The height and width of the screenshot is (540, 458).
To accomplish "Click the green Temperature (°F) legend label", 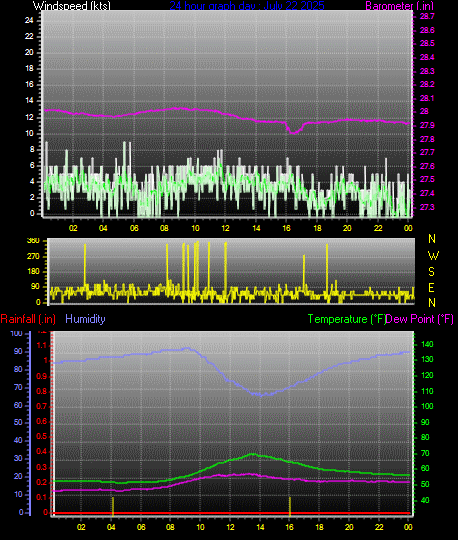I will [x=346, y=319].
